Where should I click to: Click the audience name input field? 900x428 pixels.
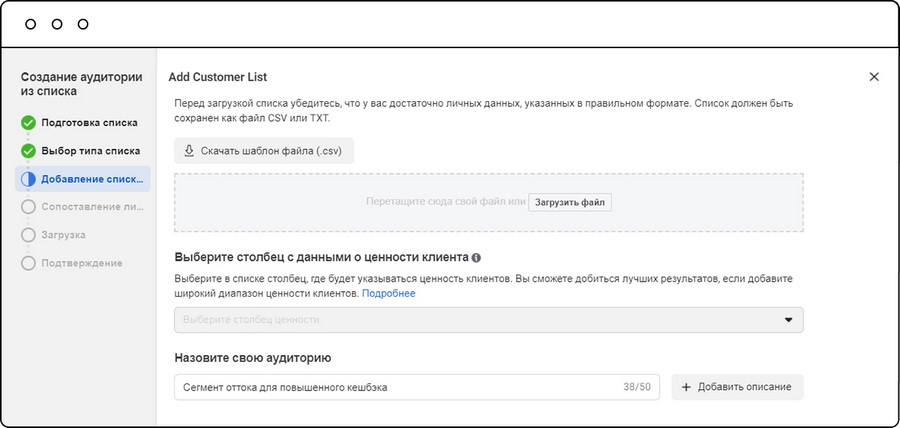pyautogui.click(x=417, y=387)
